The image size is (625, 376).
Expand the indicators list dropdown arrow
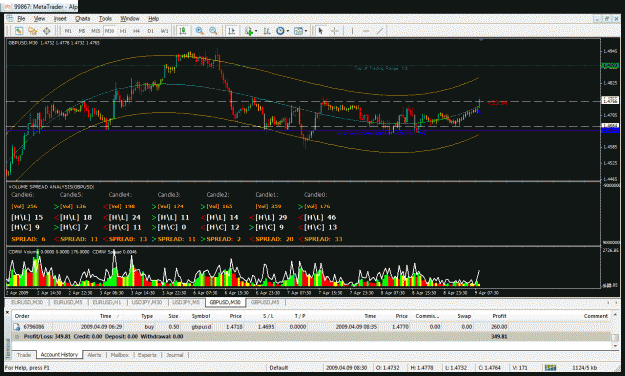pos(256,31)
